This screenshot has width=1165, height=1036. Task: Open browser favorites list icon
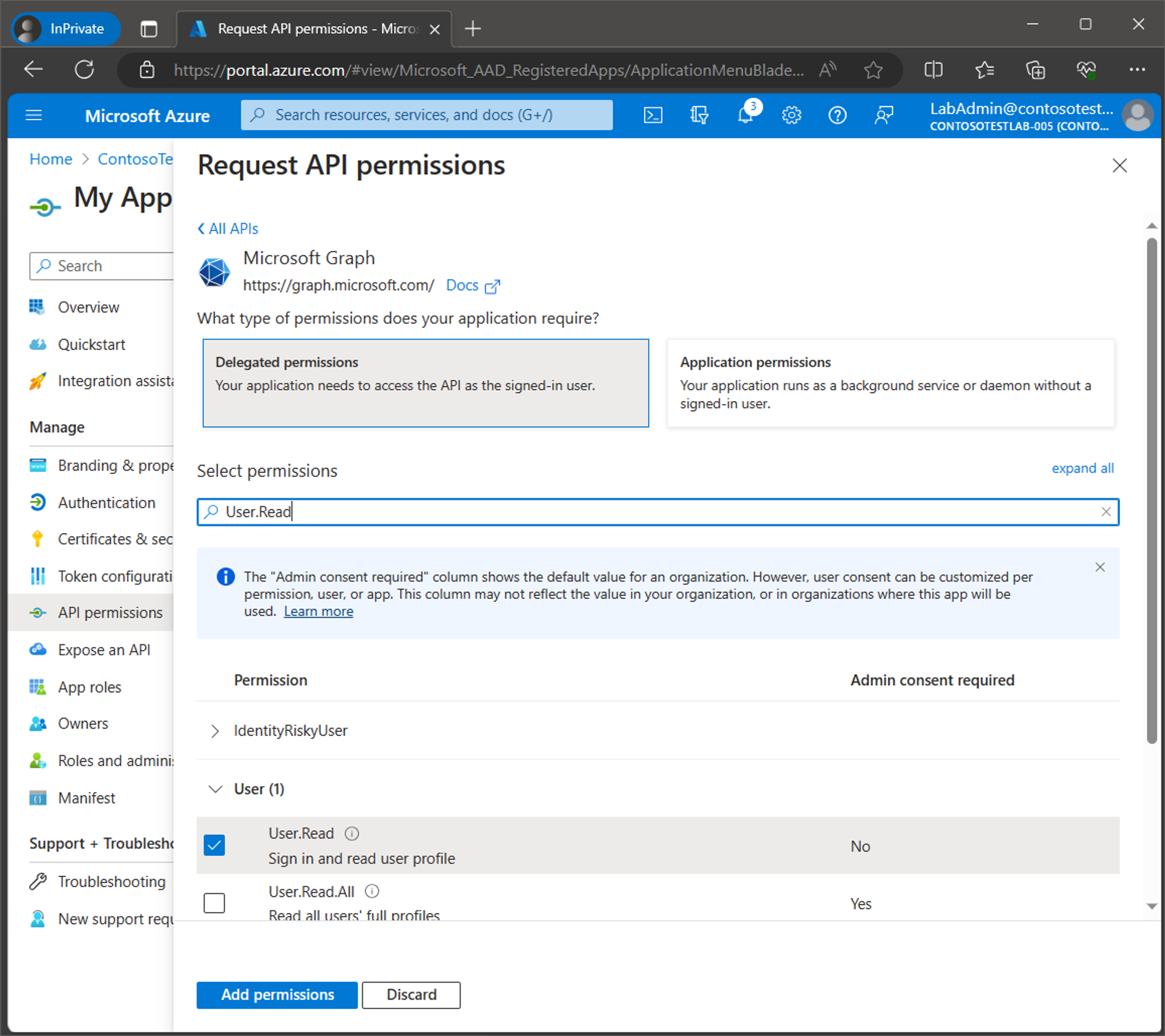984,70
